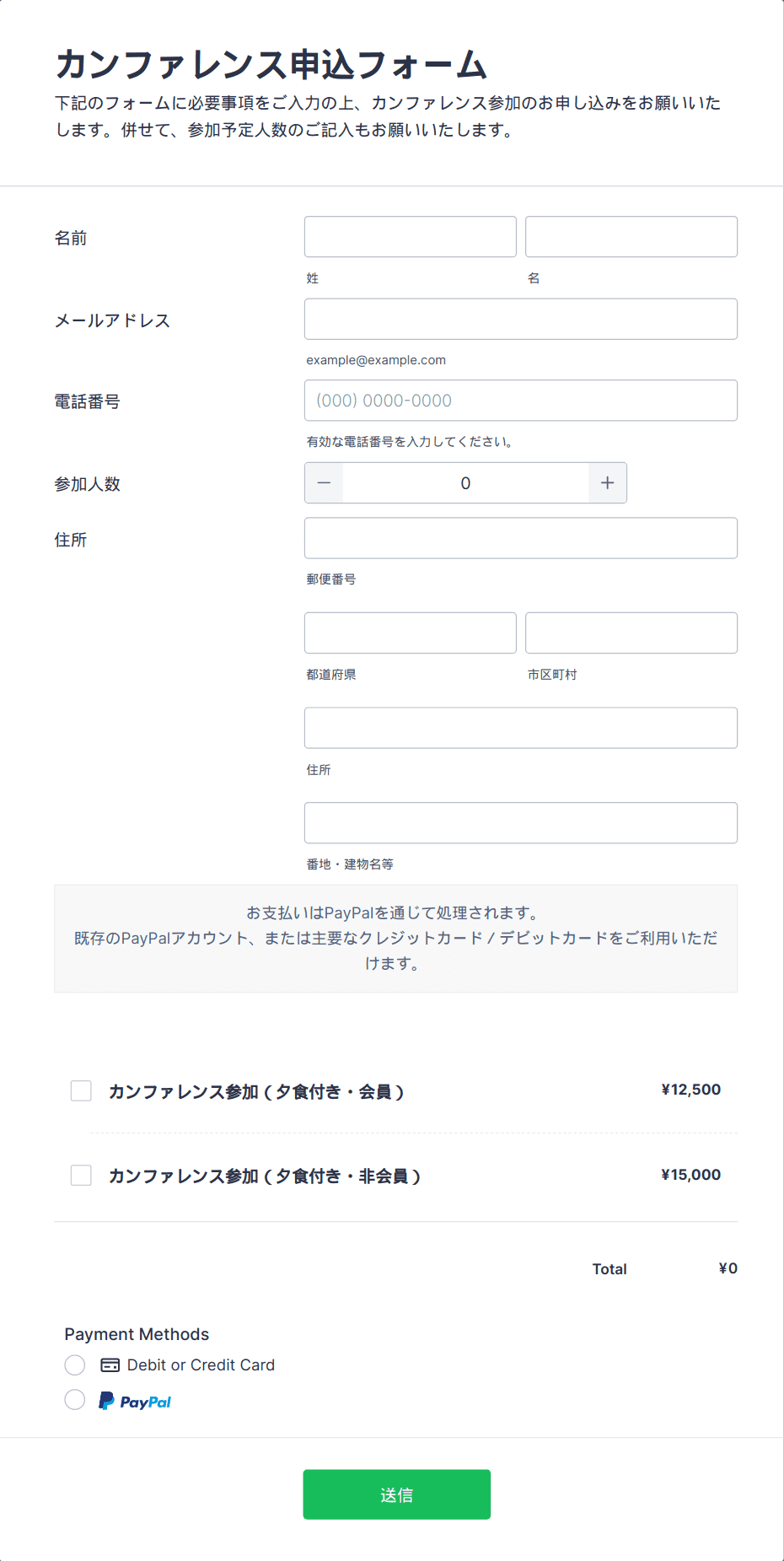Click the 郵便番号 postal code field
The height and width of the screenshot is (1561, 784).
pyautogui.click(x=521, y=538)
